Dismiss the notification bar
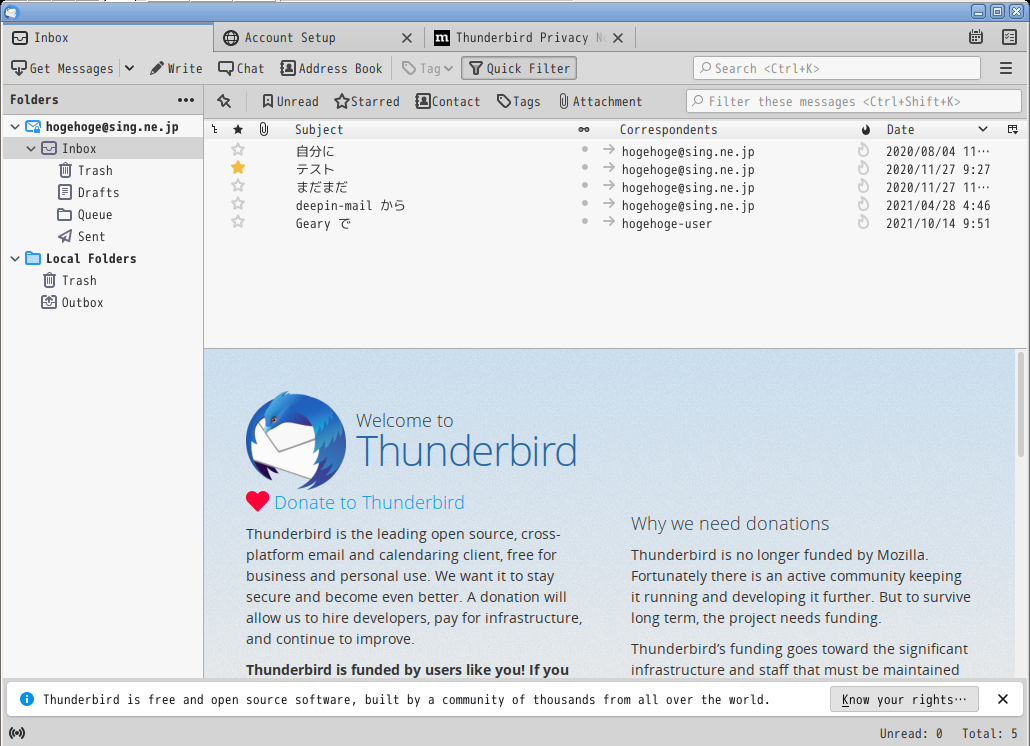 [1002, 699]
